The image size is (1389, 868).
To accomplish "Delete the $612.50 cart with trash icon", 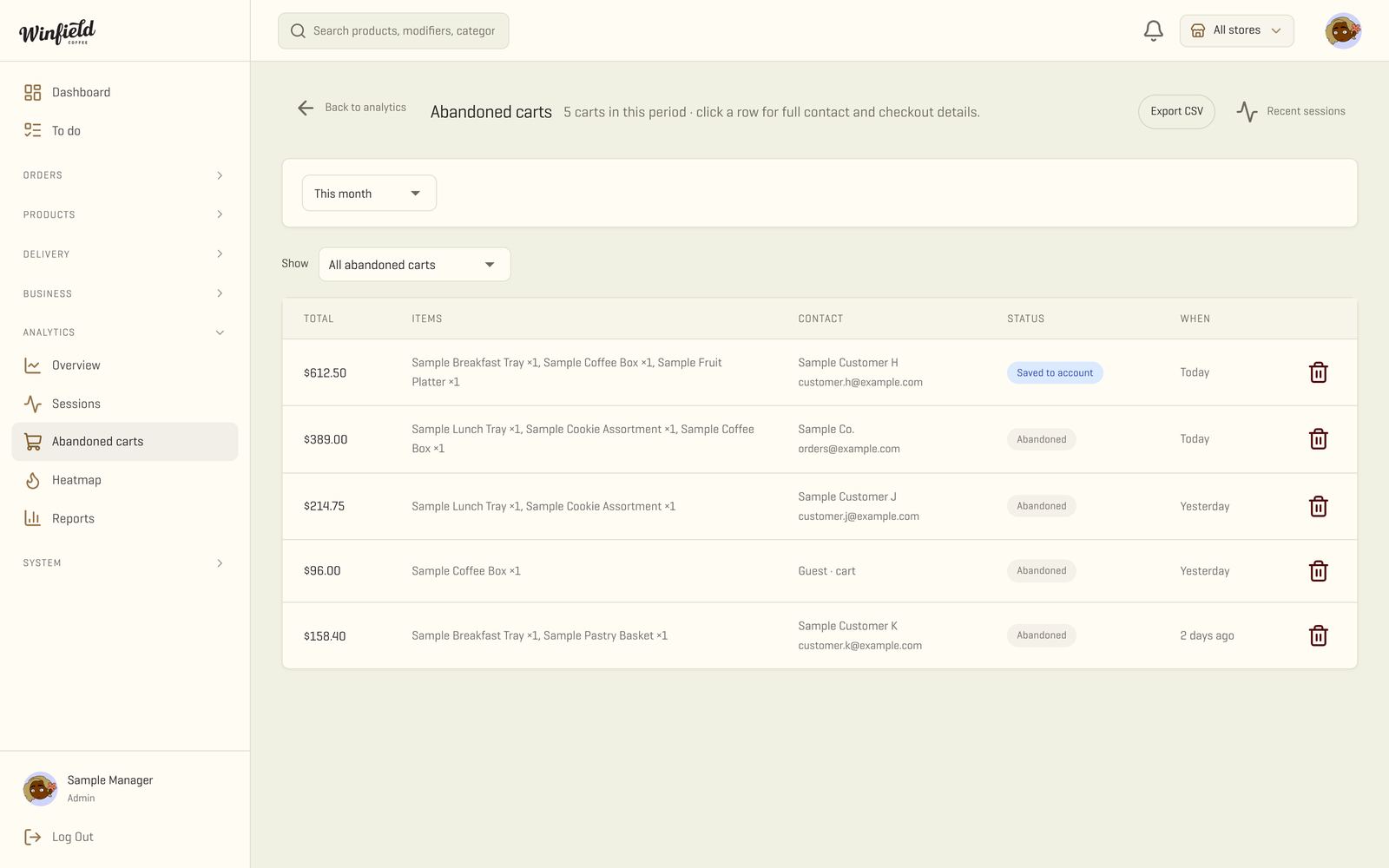I will (1318, 372).
